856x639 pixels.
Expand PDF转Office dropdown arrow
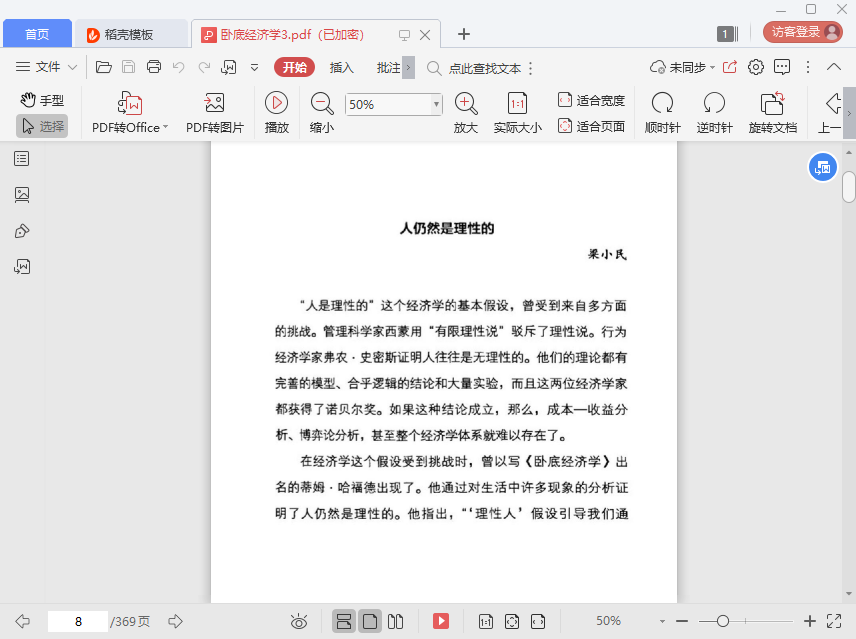coord(165,127)
